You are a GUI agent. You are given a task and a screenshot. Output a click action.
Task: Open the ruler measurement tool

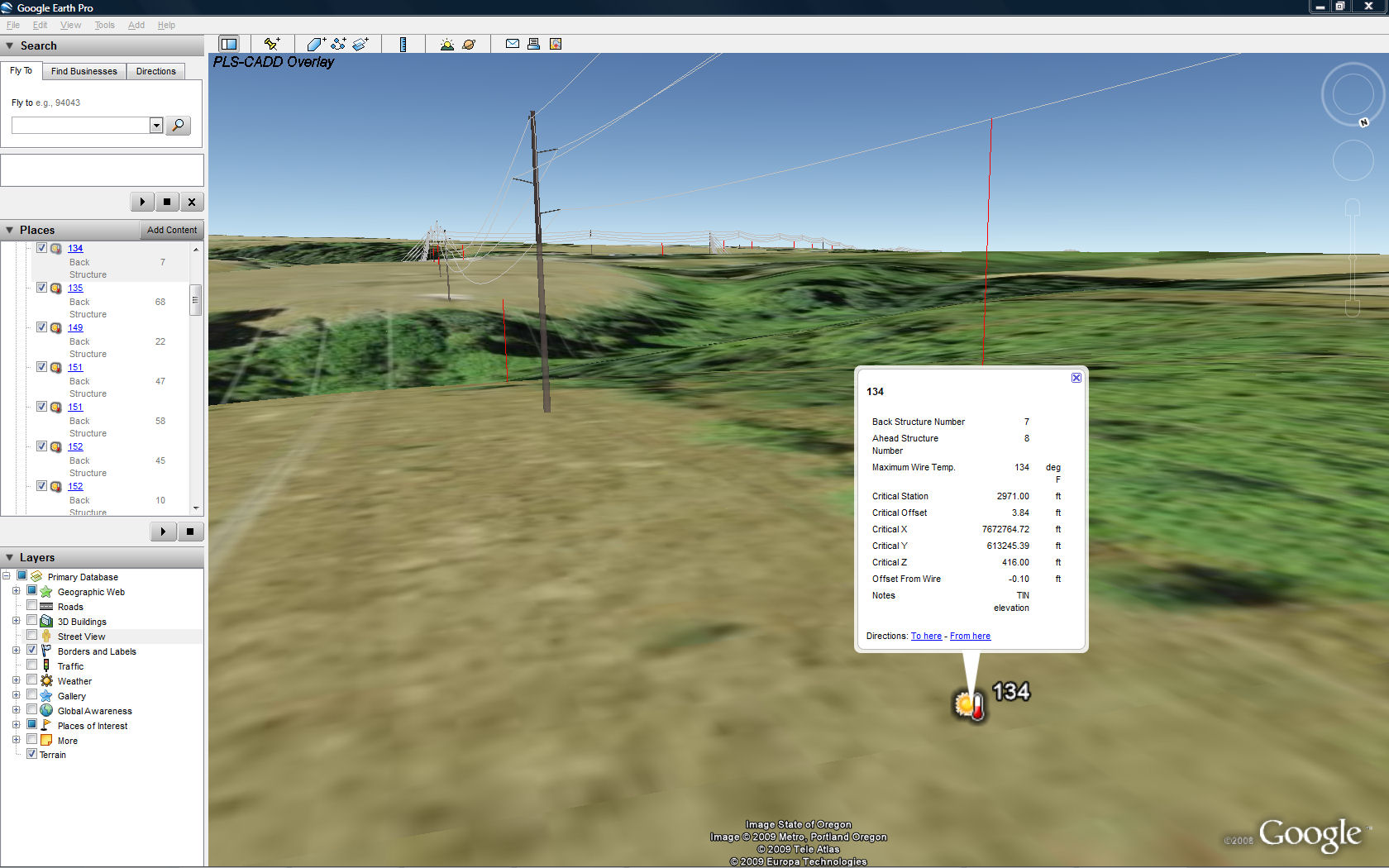pos(403,44)
